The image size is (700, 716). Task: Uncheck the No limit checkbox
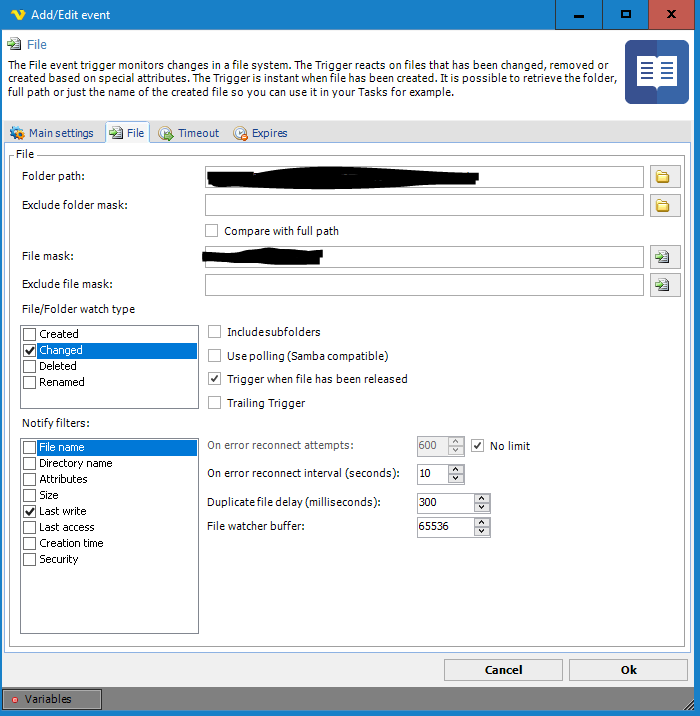point(478,445)
